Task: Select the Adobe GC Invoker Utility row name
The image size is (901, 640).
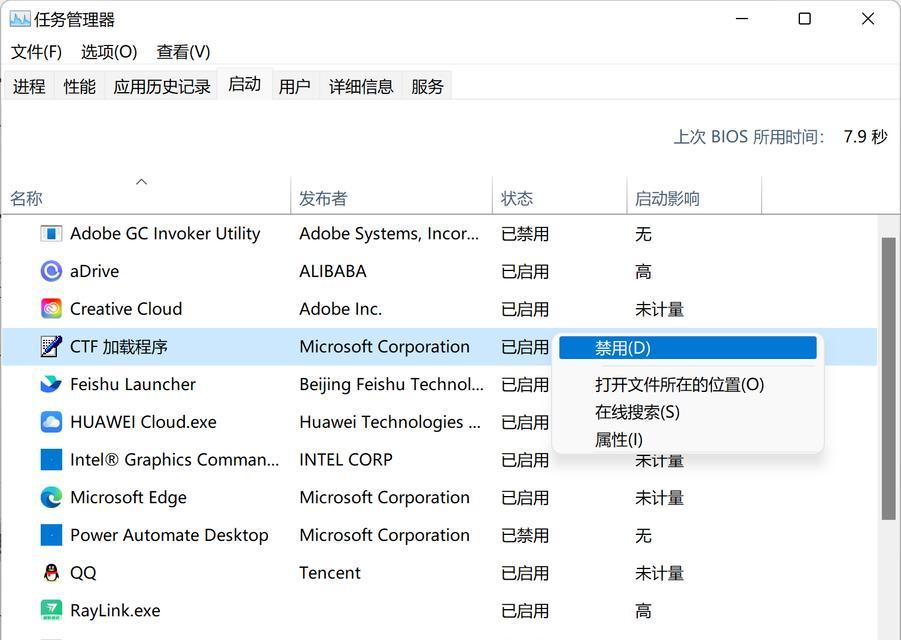Action: 165,234
